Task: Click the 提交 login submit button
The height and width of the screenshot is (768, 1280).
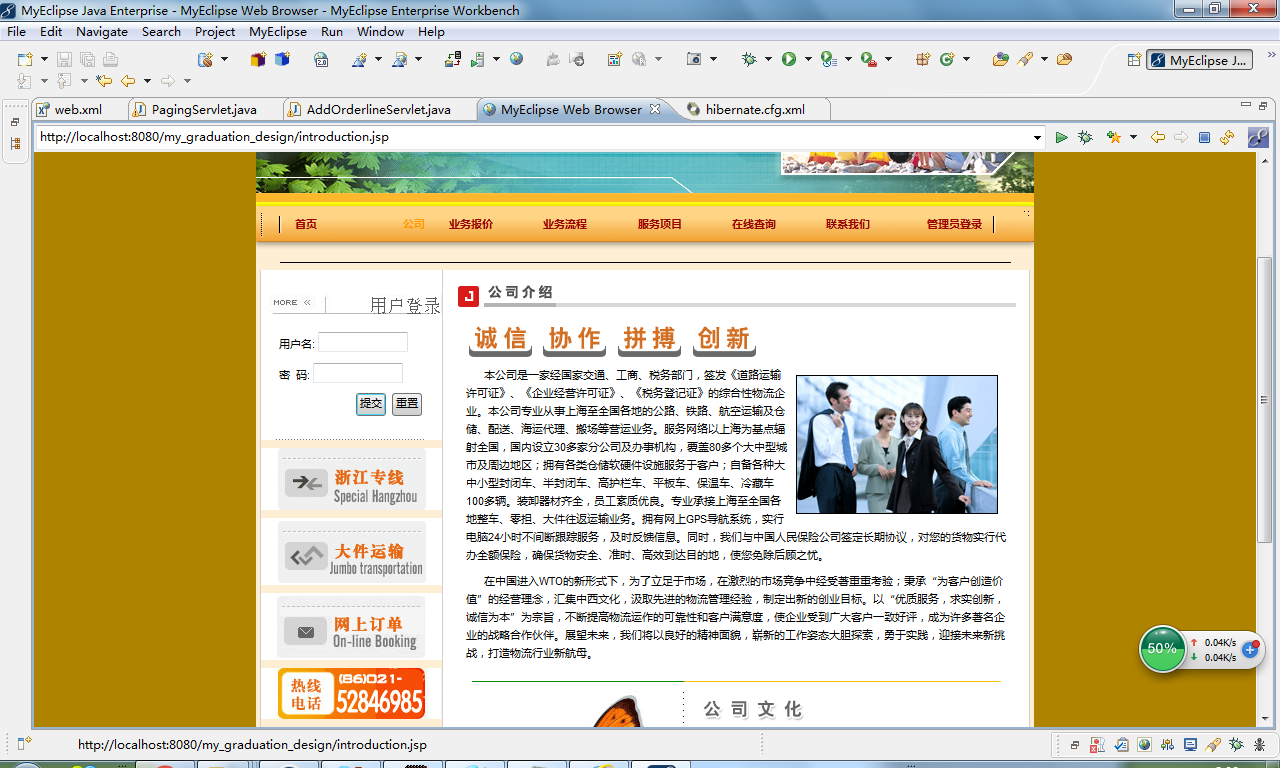Action: [370, 404]
